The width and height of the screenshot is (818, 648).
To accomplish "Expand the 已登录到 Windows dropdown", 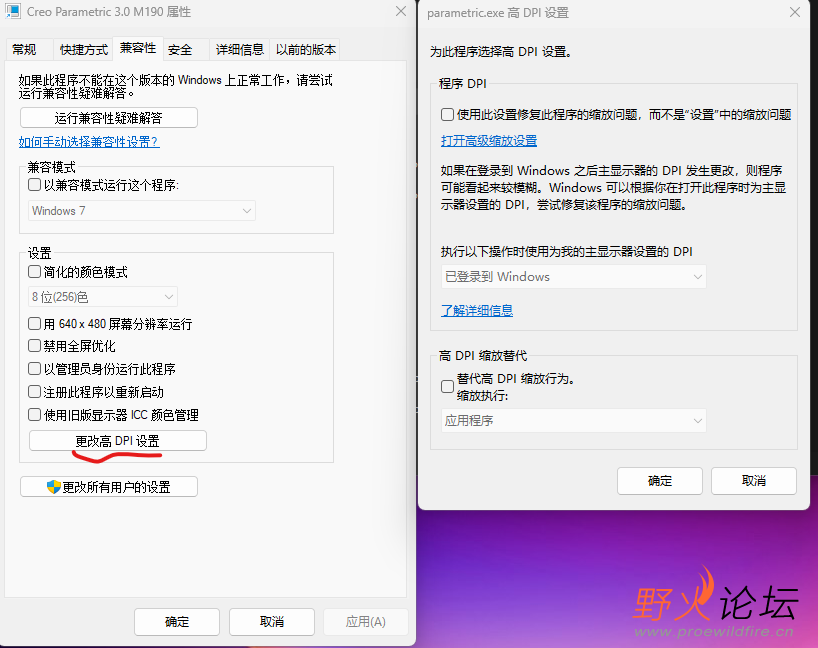I will [574, 277].
